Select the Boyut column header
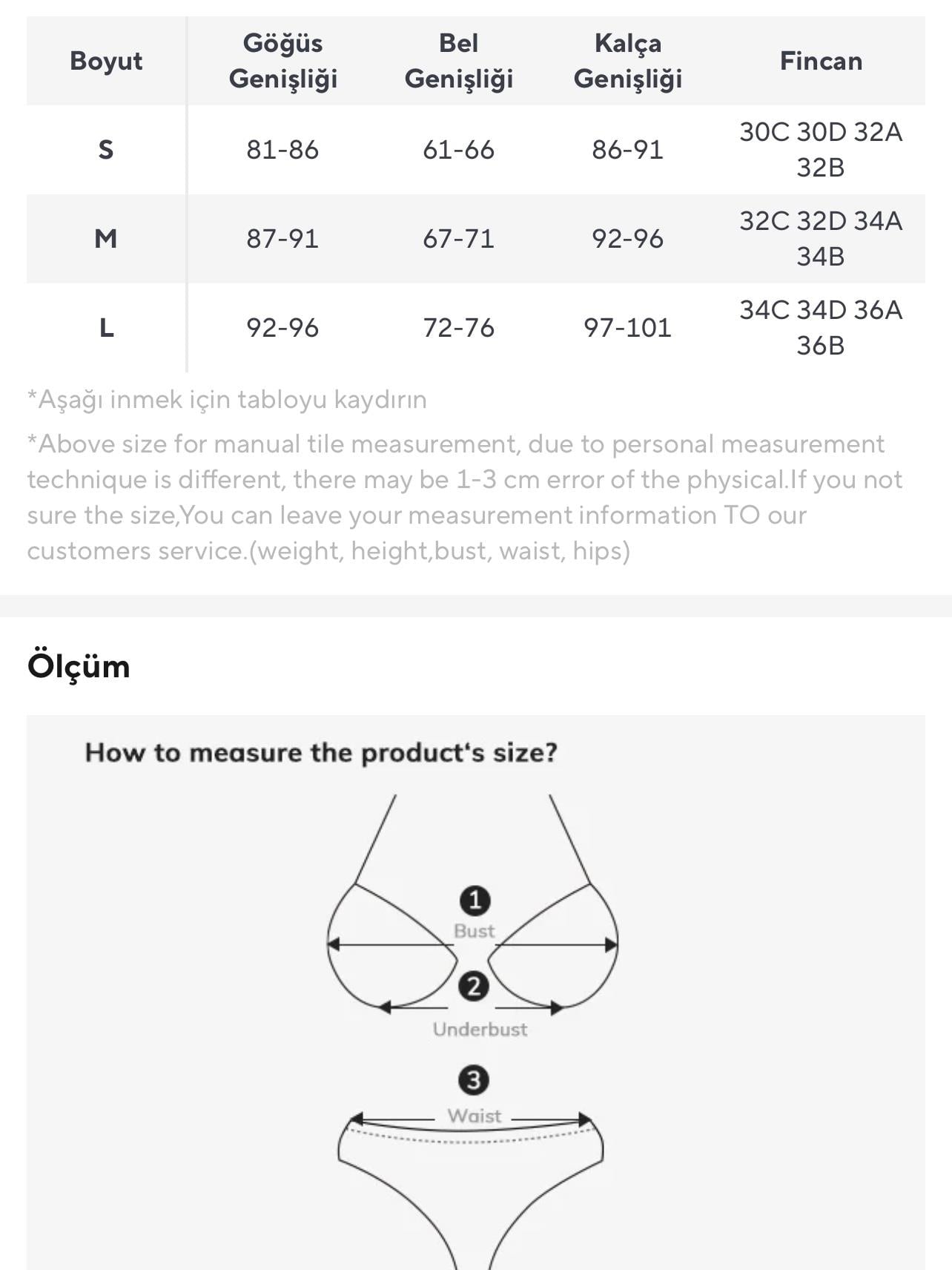 tap(106, 61)
